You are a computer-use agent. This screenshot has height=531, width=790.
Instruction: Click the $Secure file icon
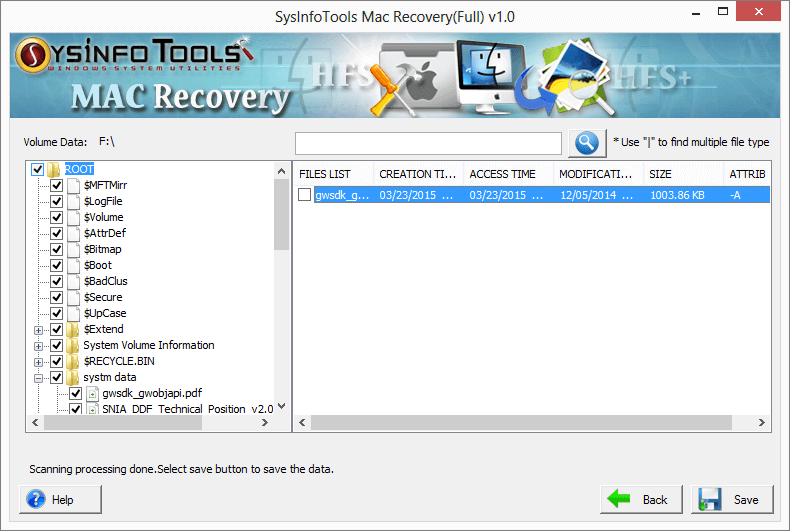[74, 297]
